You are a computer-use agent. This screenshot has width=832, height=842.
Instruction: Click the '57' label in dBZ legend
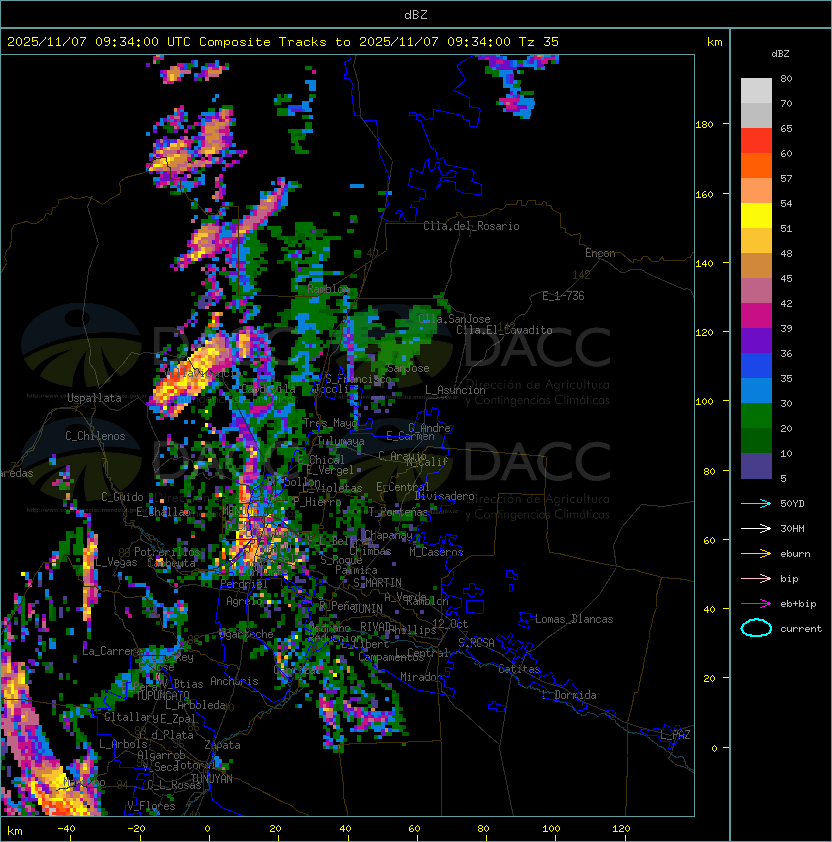tap(786, 178)
